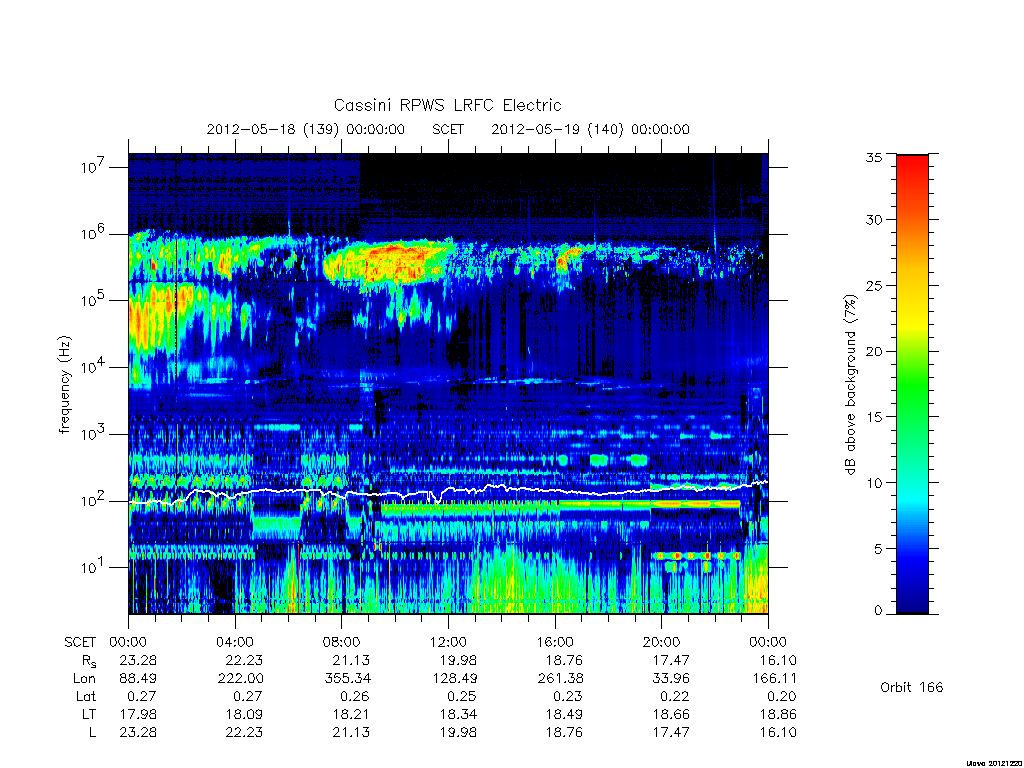Click the 10^5 frequency tick label

tap(94, 300)
